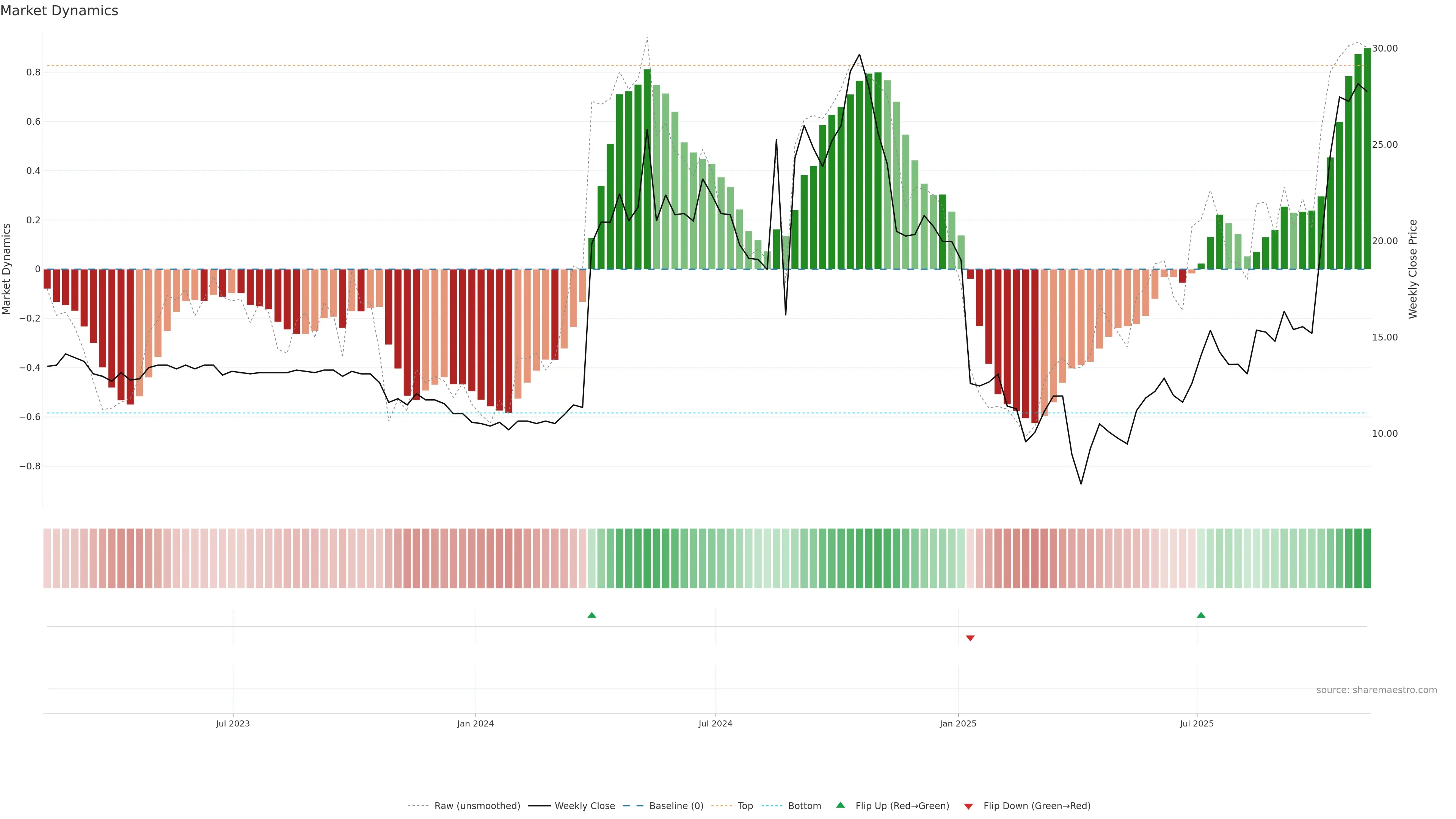Screen dimensions: 1456x819
Task: Click the green flip-up marker near July 2025
Action: tap(1201, 615)
